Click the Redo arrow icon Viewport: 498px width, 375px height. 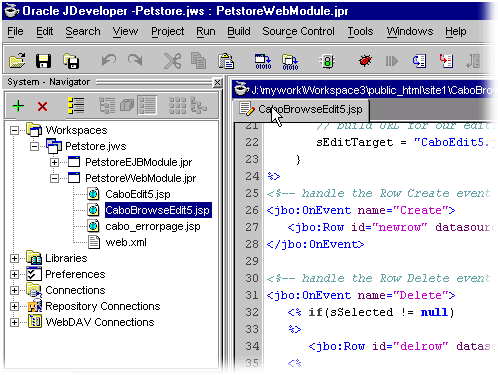(x=135, y=60)
